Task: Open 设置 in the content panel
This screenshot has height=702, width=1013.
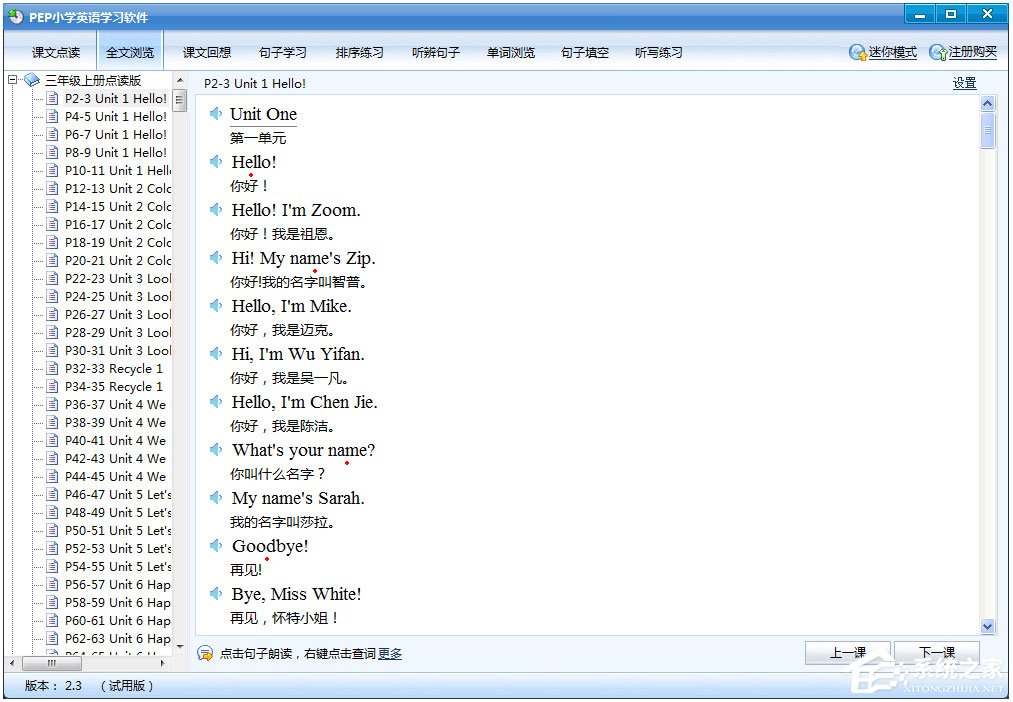Action: tap(963, 83)
